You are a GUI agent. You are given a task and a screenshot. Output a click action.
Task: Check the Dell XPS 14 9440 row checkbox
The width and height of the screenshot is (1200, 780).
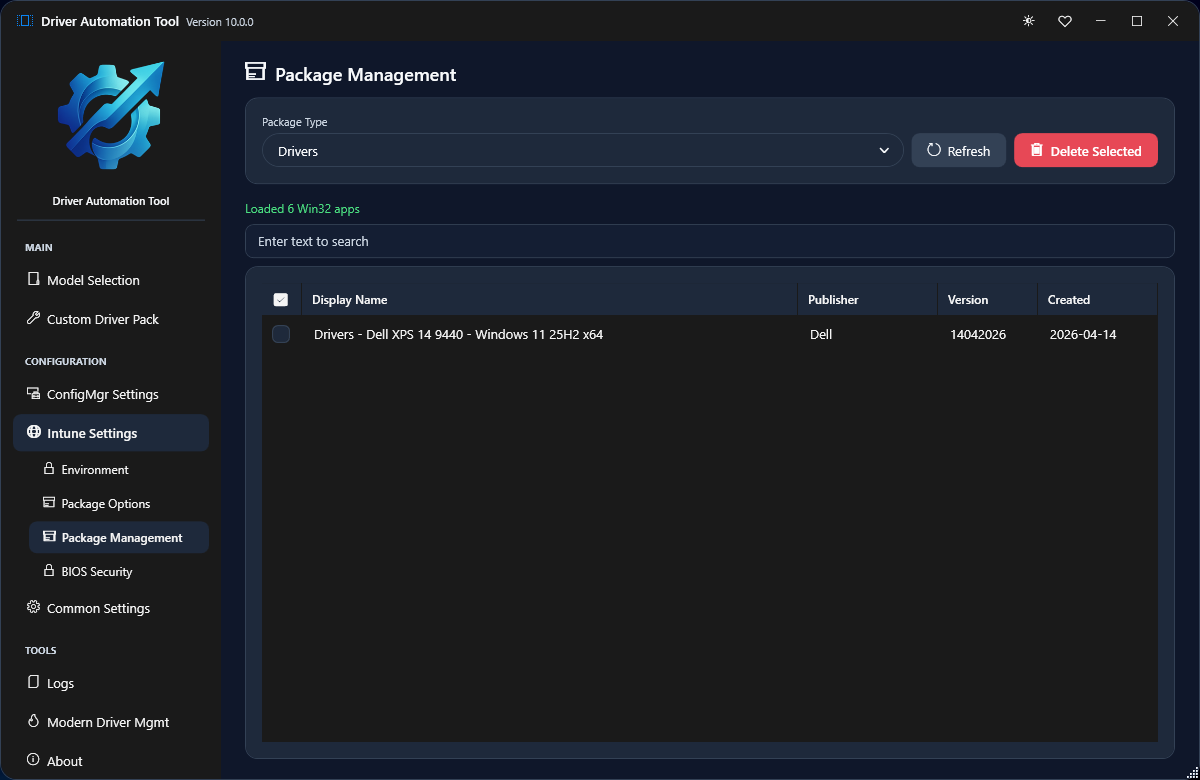(281, 334)
